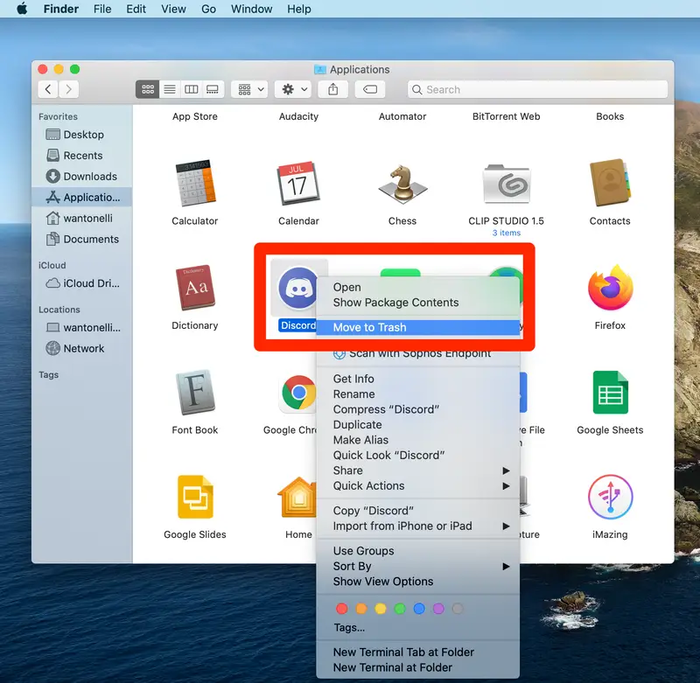Image resolution: width=700 pixels, height=683 pixels.
Task: Switch to column view
Action: pos(191,89)
